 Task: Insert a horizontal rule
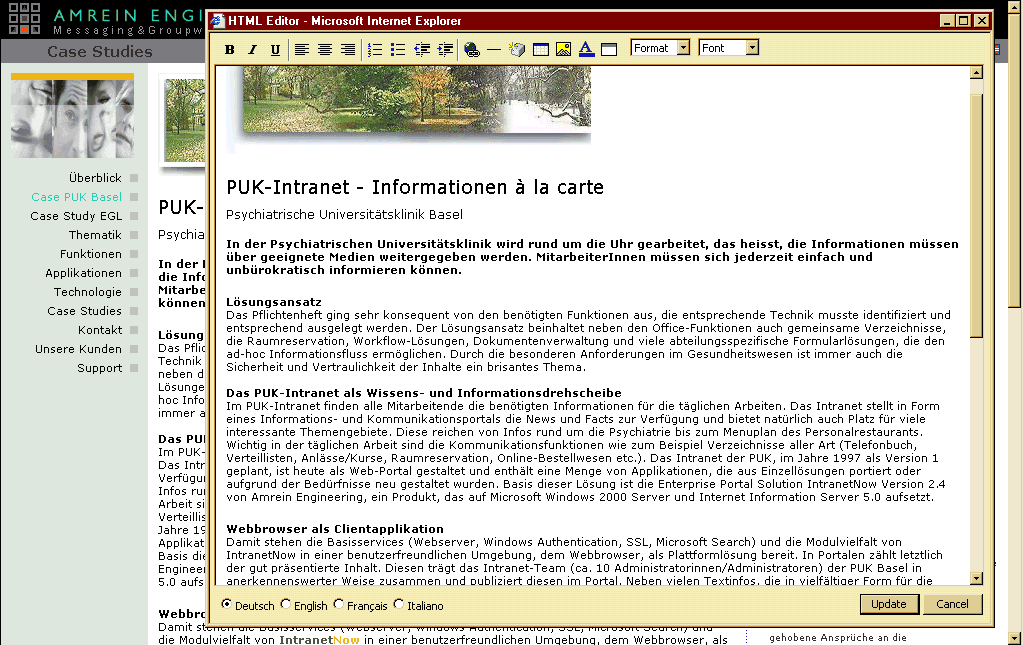pos(494,50)
